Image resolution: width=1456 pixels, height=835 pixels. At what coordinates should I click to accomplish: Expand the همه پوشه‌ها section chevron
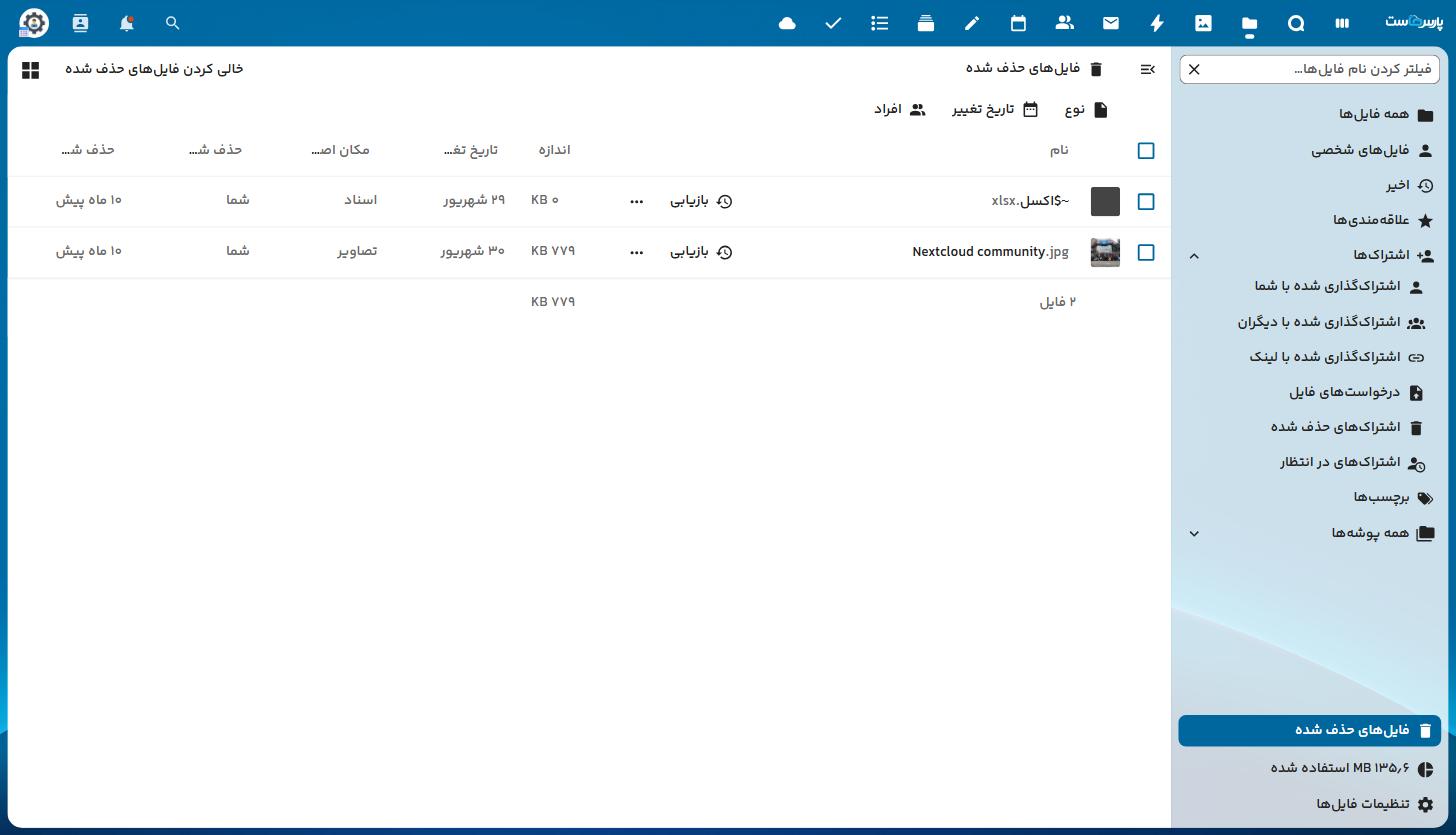click(x=1194, y=534)
